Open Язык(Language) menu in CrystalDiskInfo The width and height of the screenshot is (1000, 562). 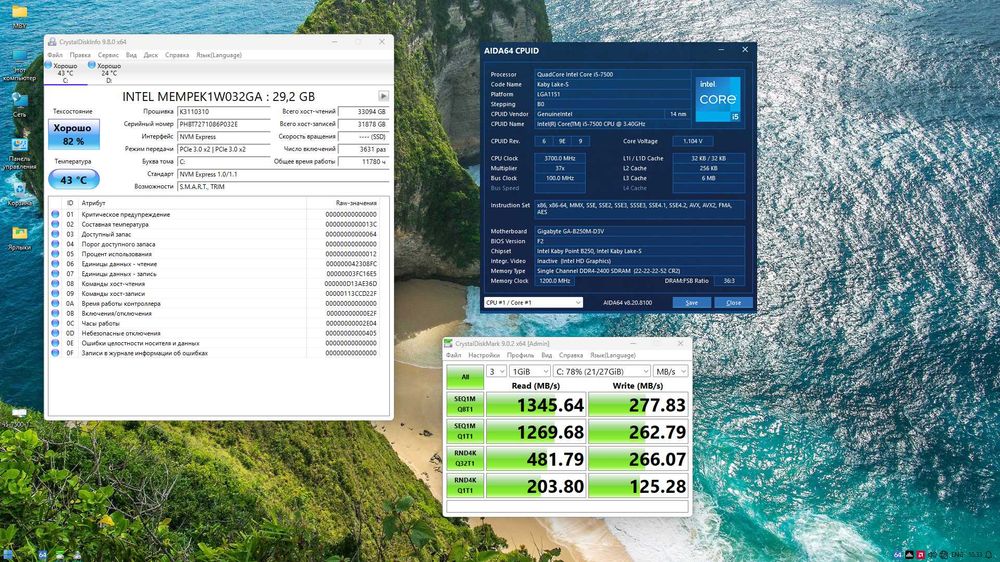pos(219,55)
